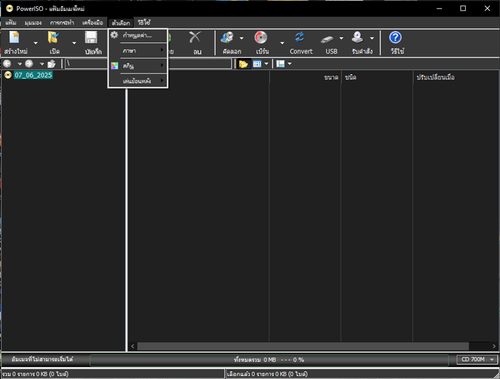Click the total size 0 MB progress bar
The width and height of the screenshot is (500, 379).
point(269,360)
